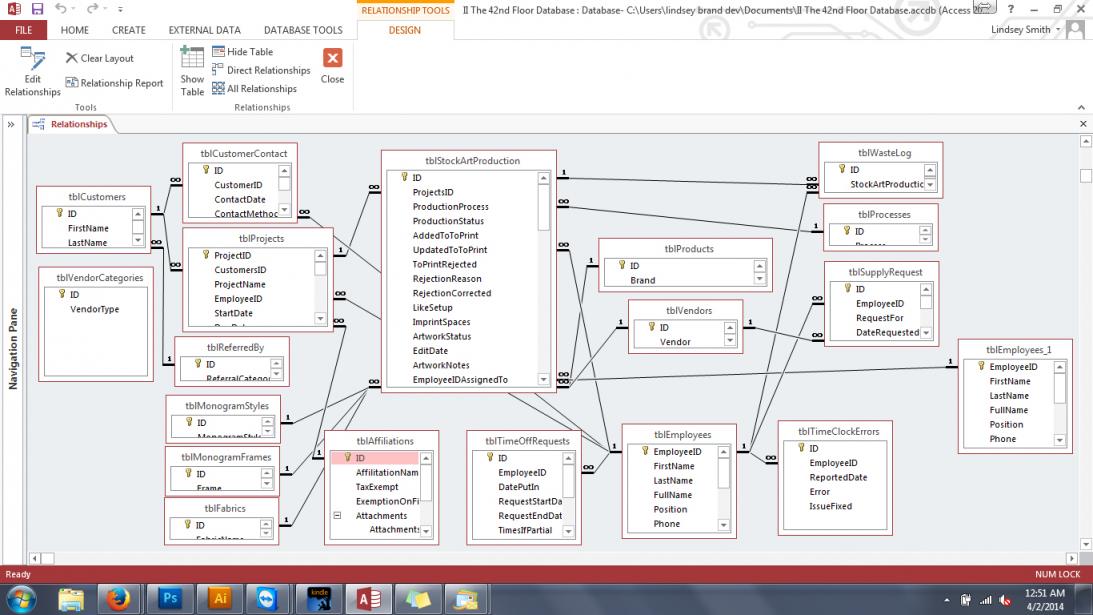Close the Relationships design view

pos(333,66)
